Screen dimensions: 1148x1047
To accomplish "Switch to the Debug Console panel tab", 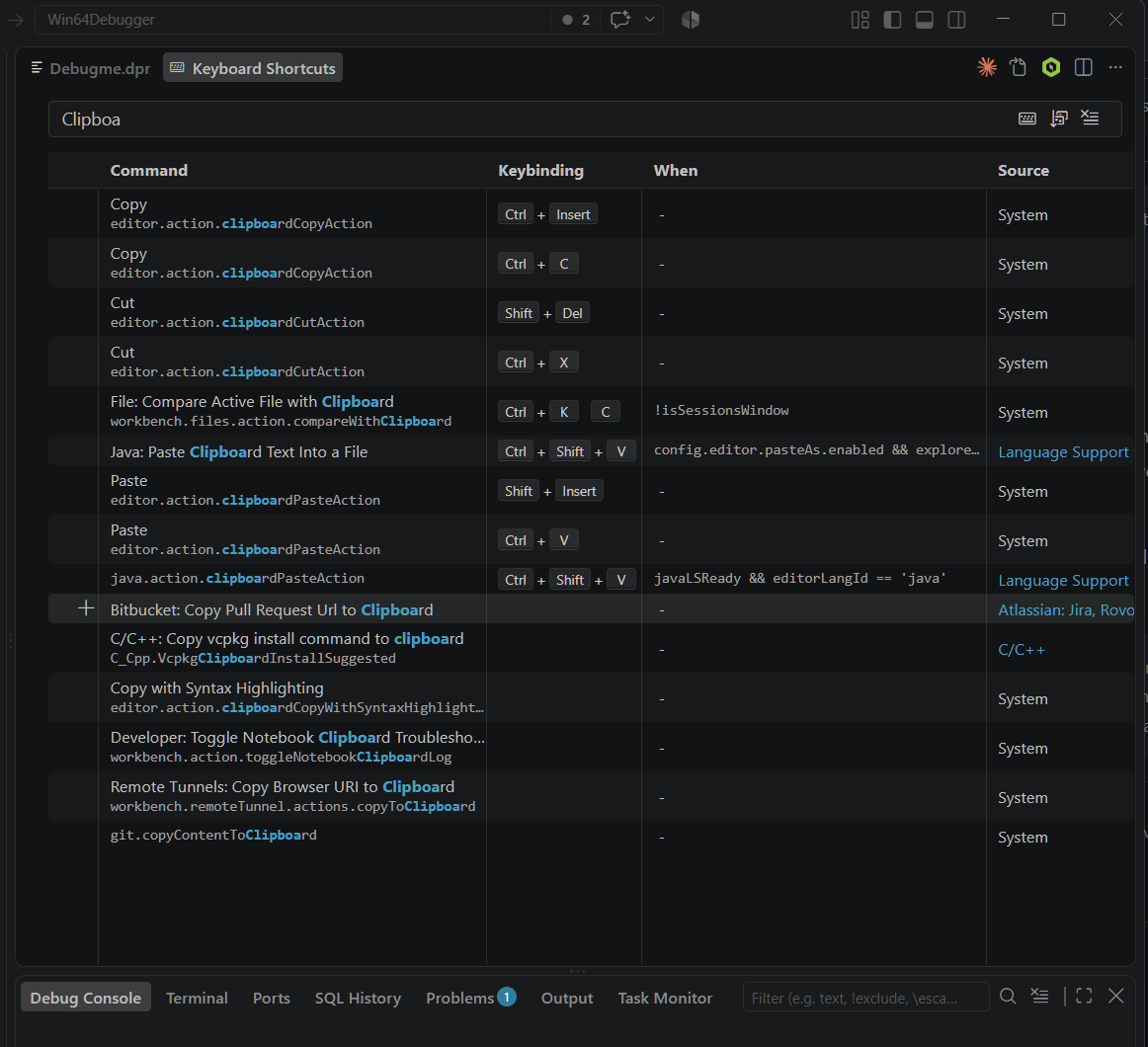I will pyautogui.click(x=86, y=998).
